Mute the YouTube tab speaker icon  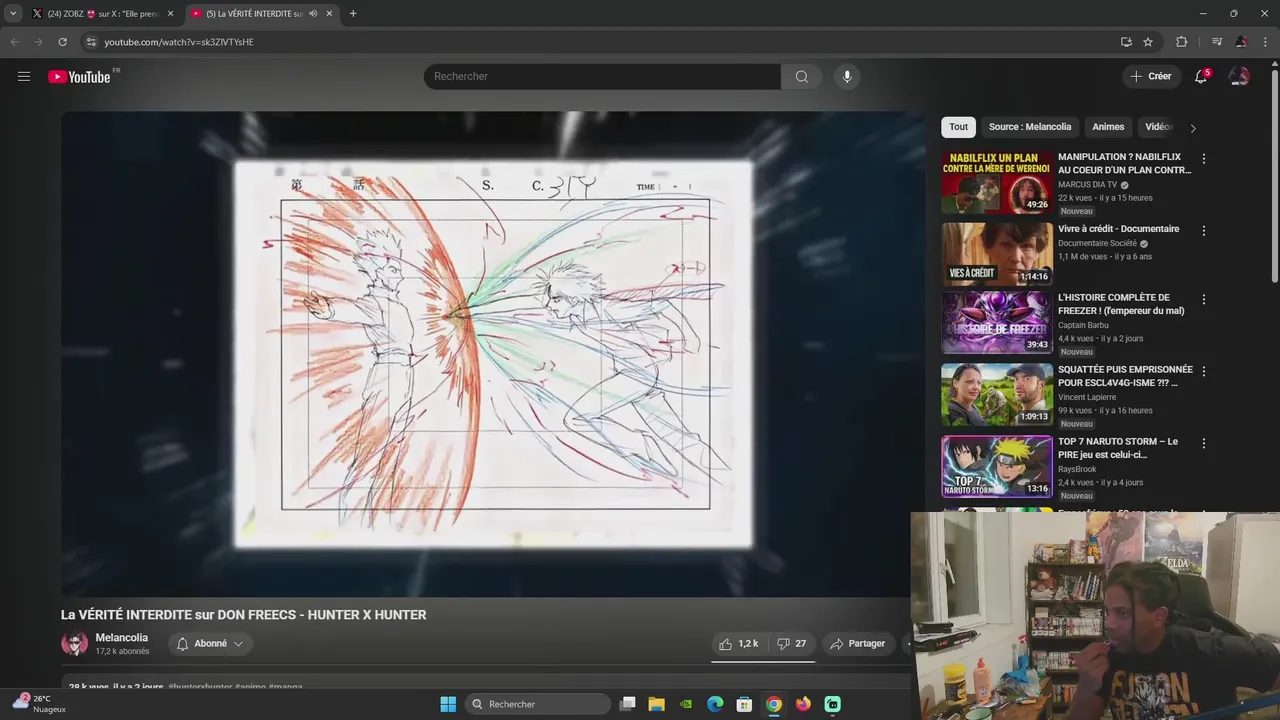click(x=313, y=14)
